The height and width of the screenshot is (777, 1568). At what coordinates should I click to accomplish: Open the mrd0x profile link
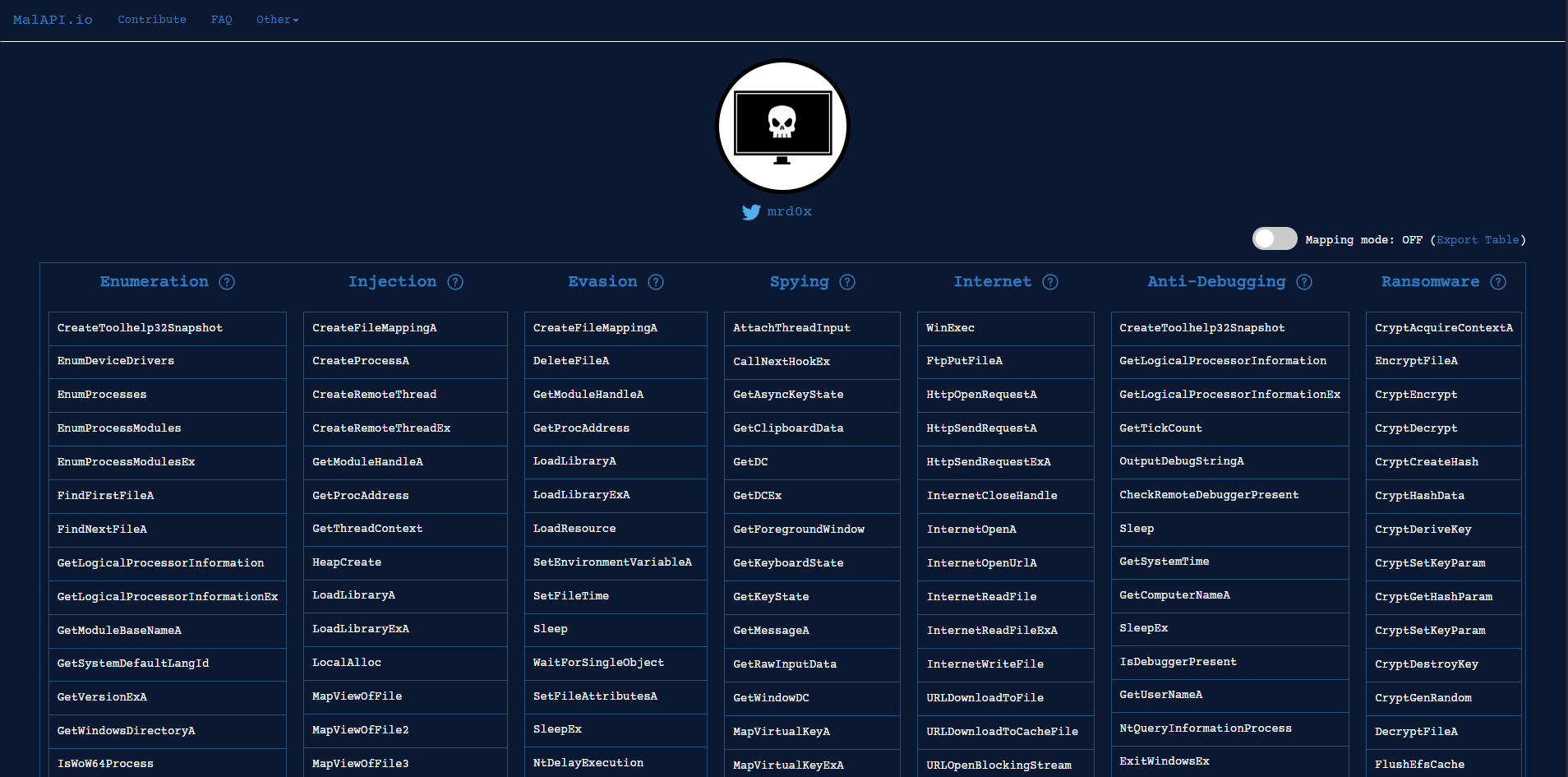(x=789, y=211)
